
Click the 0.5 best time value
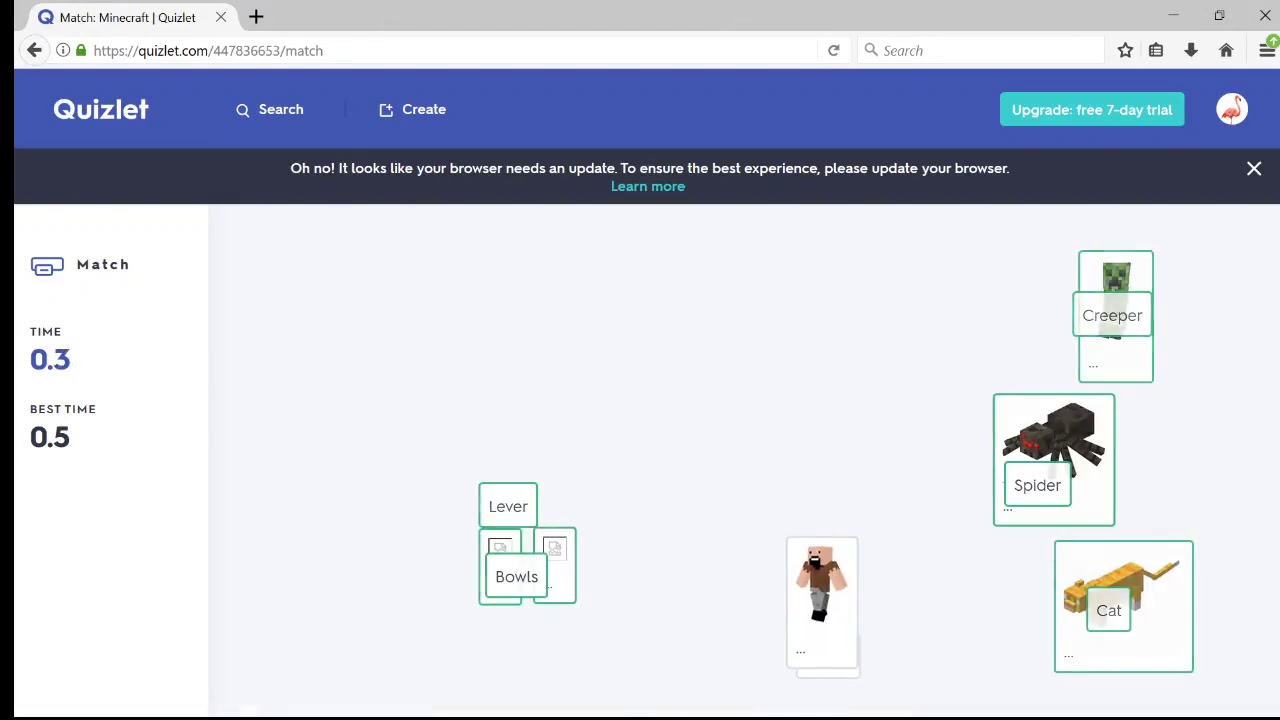pos(50,437)
